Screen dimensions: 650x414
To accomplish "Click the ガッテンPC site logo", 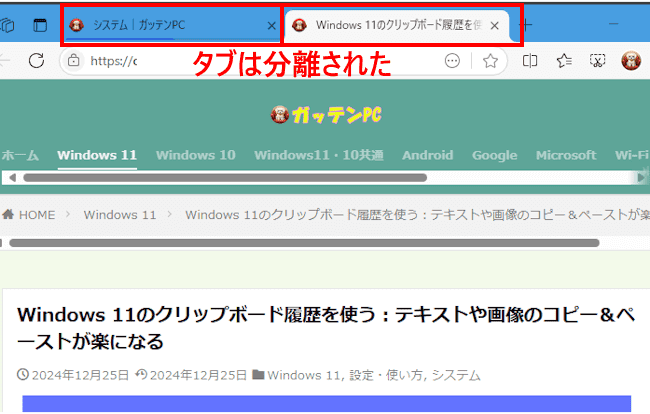I will (x=326, y=115).
